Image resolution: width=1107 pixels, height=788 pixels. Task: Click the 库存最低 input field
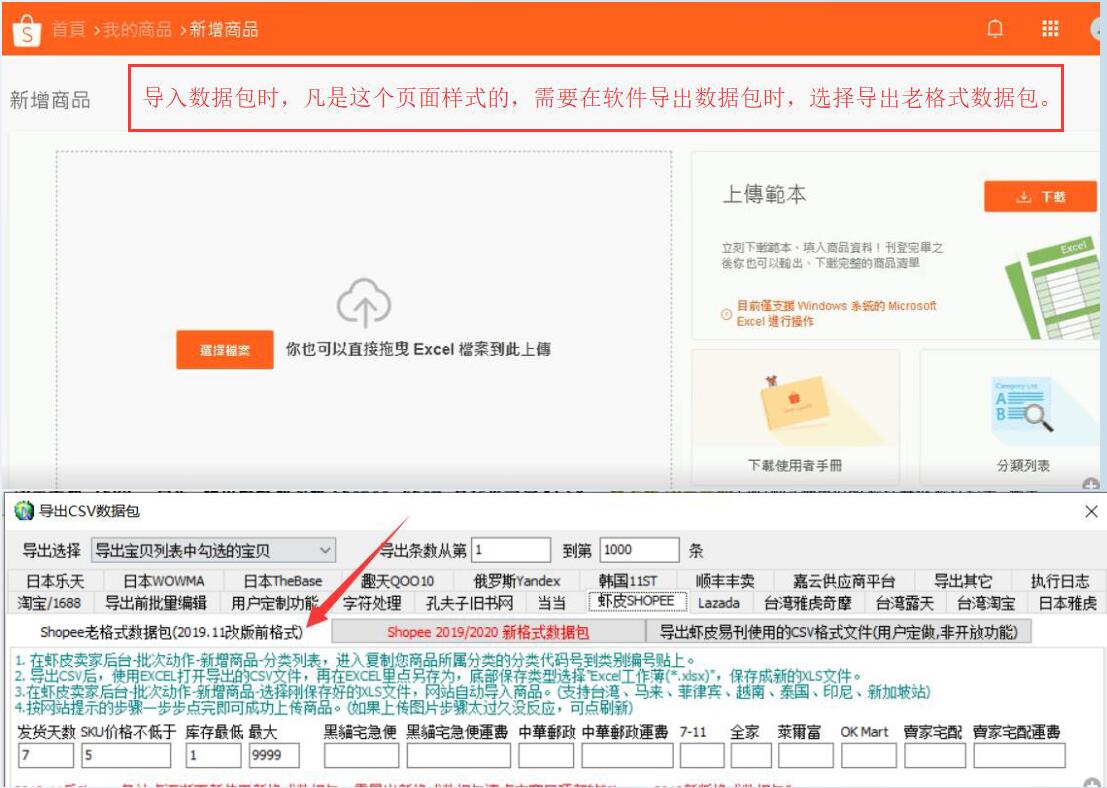tap(213, 756)
